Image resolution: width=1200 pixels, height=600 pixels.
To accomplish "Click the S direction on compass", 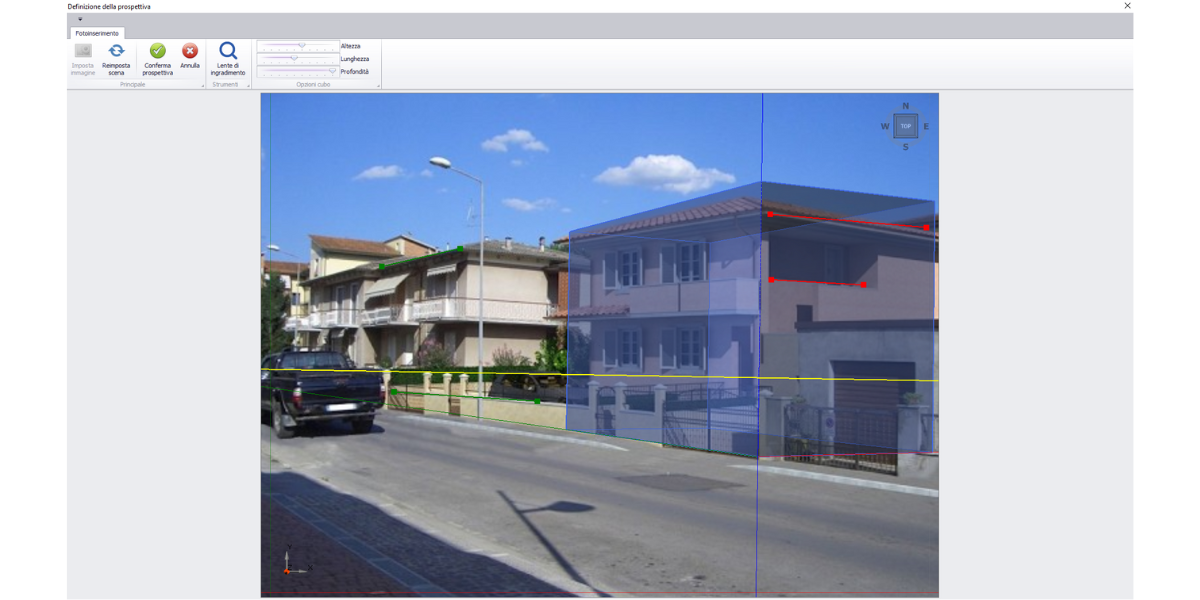I will pyautogui.click(x=906, y=147).
